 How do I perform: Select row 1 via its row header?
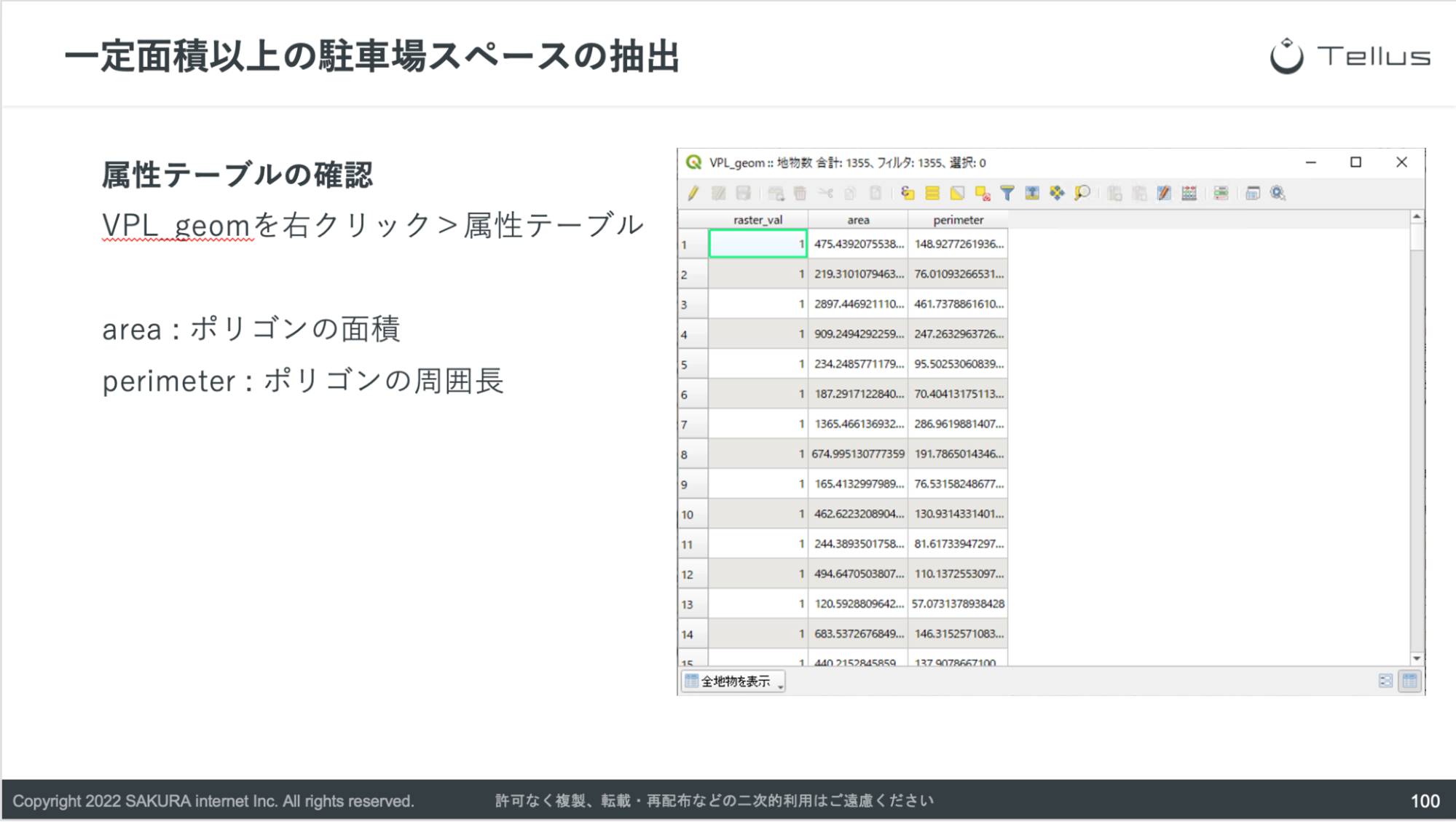pos(693,244)
